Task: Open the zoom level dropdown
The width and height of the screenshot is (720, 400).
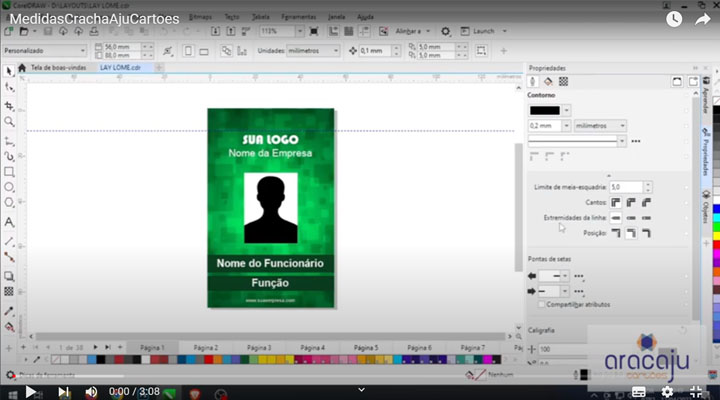Action: [x=299, y=31]
